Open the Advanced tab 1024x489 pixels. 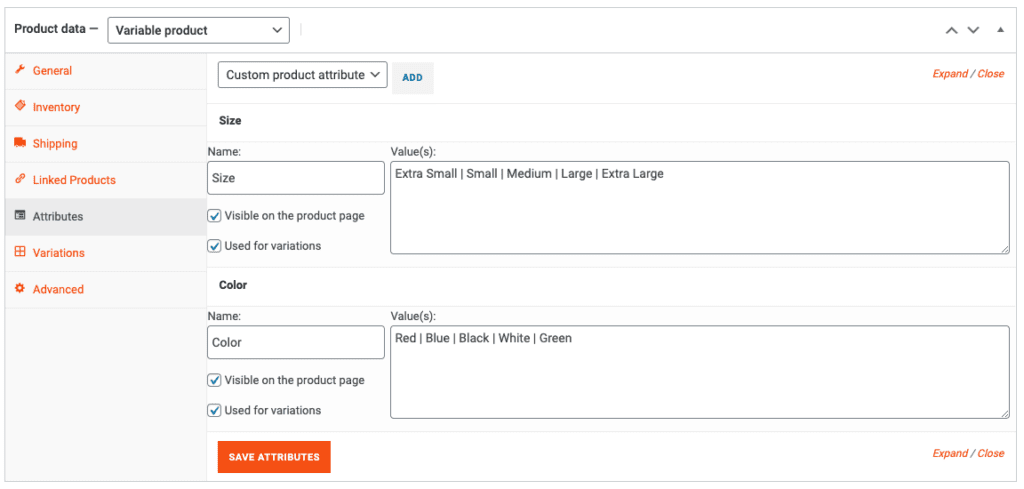click(106, 290)
